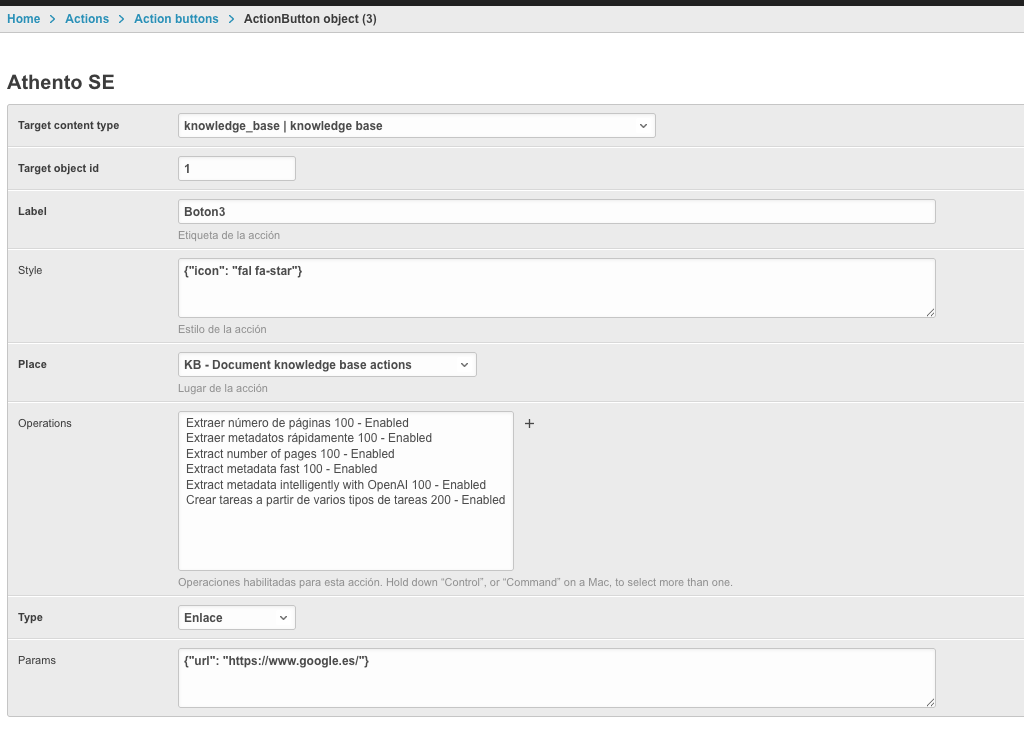Select 'Extraer metadatos rápidamente 100' operation
This screenshot has width=1024, height=747.
[x=308, y=438]
